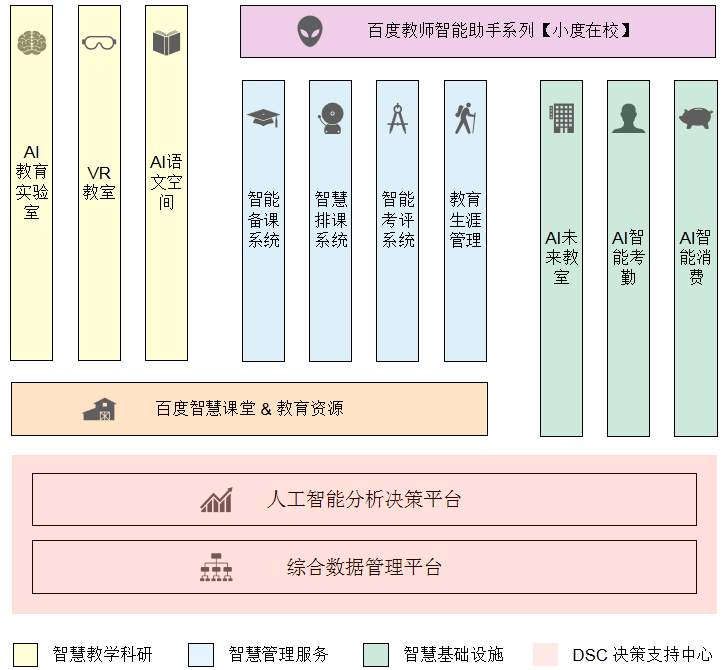Click the piggy bank icon above AI智能消费

click(695, 118)
